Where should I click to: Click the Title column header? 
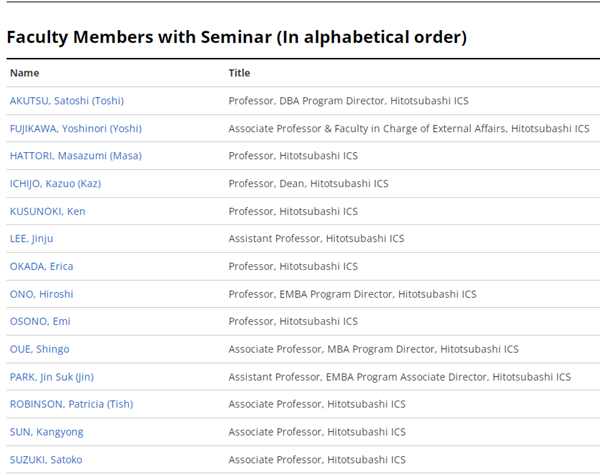click(240, 73)
